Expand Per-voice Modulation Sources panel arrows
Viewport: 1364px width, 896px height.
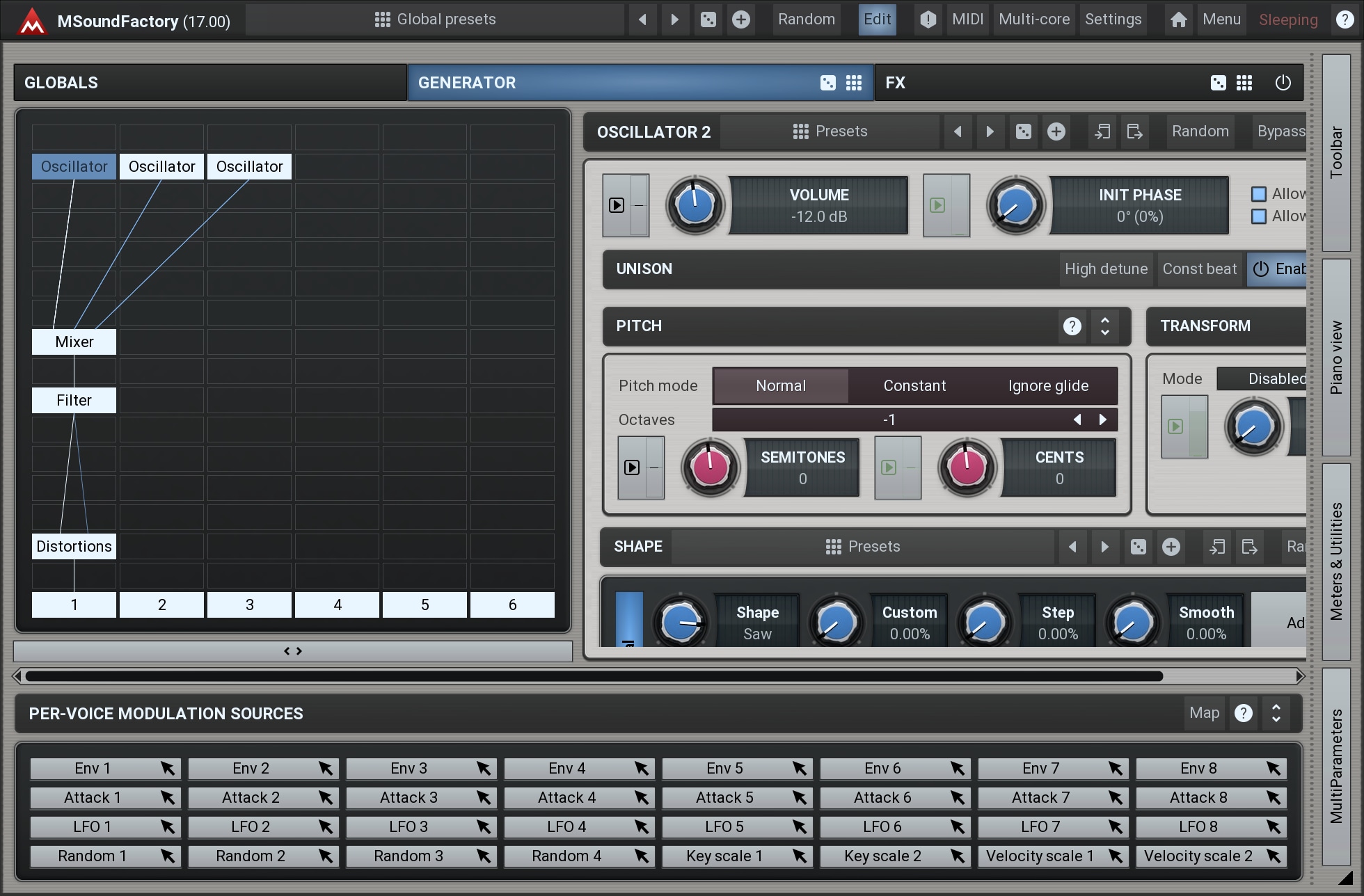pyautogui.click(x=1276, y=713)
